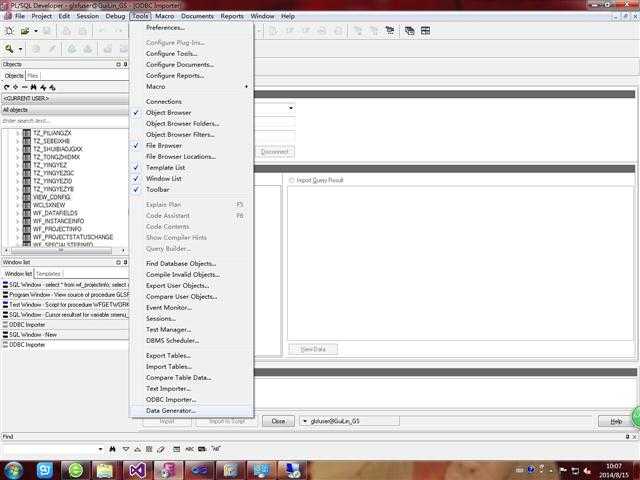The image size is (640, 480).
Task: Click the file explorer folder taskbar icon
Action: tap(105, 470)
